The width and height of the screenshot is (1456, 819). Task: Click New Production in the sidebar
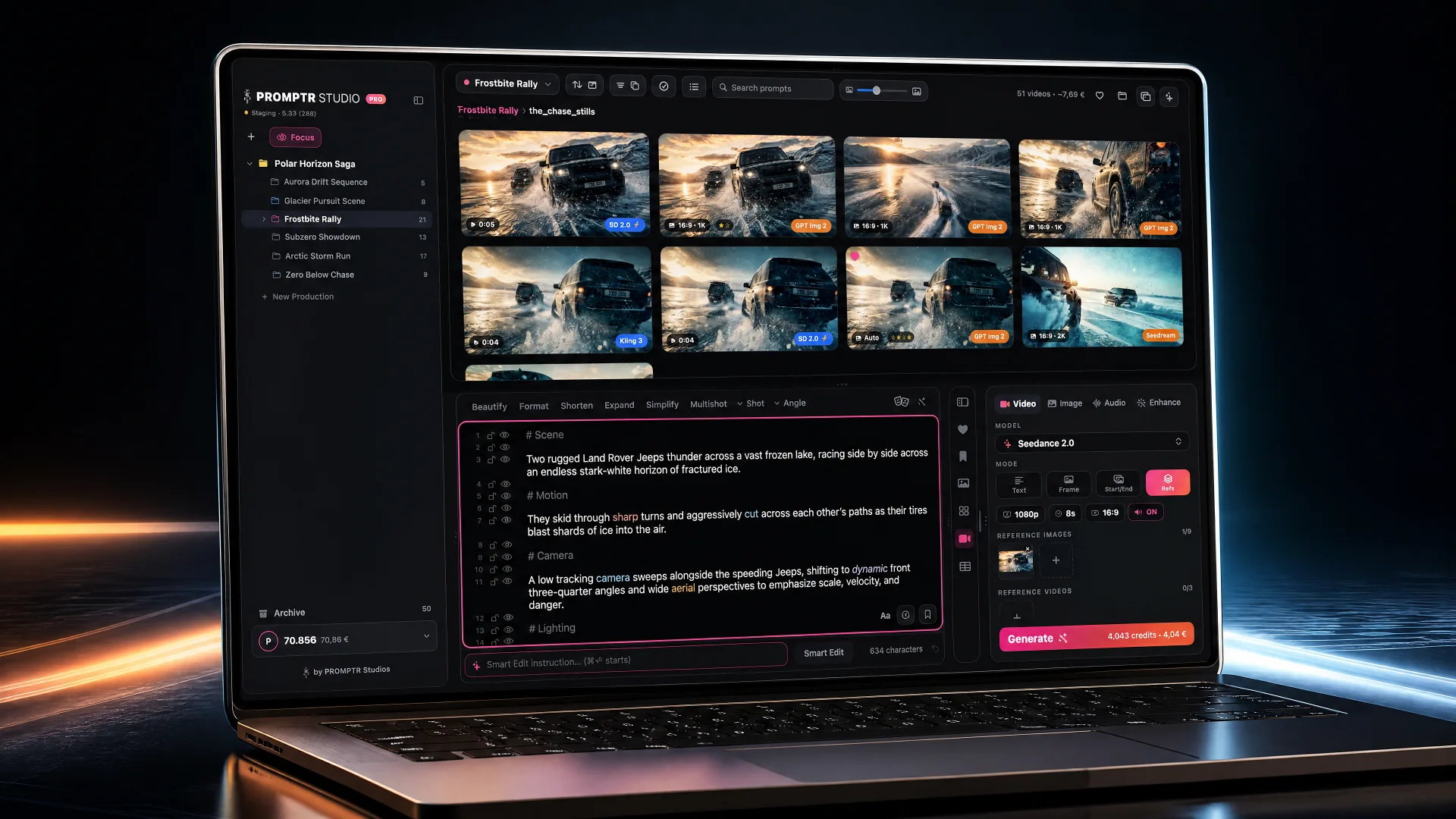[x=298, y=297]
